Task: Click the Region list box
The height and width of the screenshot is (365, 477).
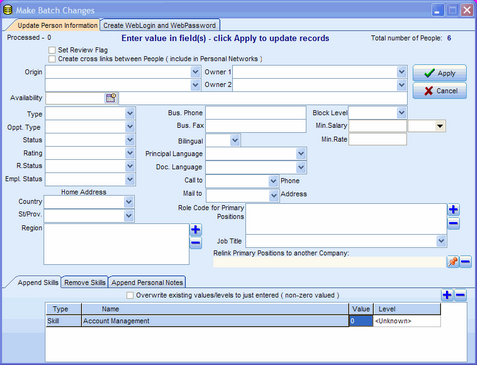Action: tap(116, 244)
